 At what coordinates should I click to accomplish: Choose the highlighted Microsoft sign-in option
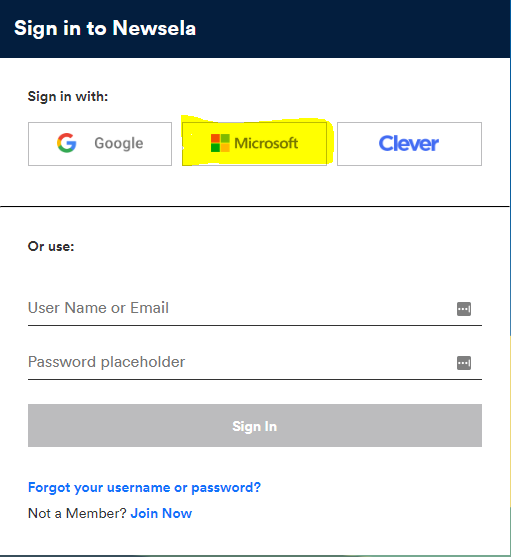click(254, 144)
